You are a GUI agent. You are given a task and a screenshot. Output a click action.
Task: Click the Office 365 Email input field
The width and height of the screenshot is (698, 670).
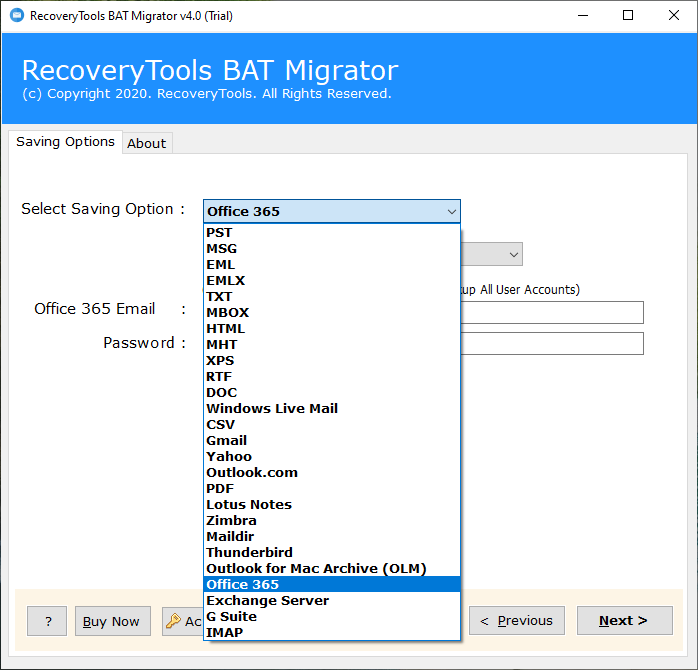click(x=552, y=313)
